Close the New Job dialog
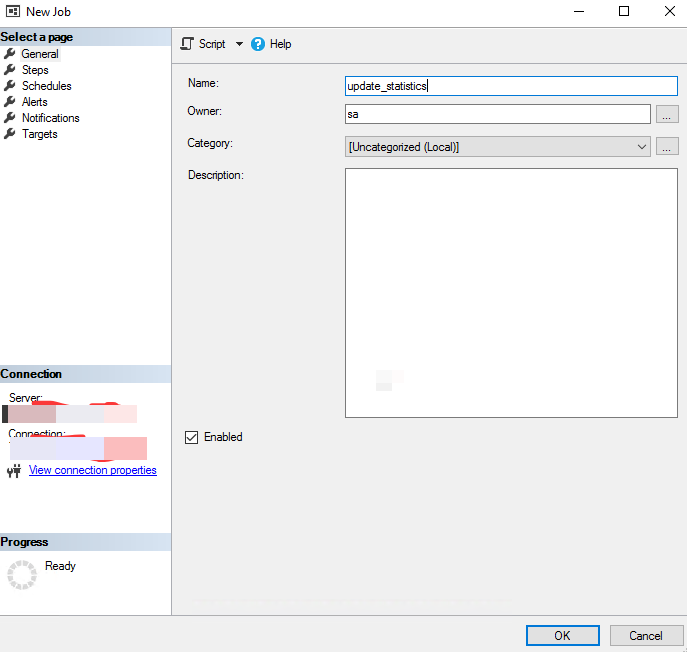 point(669,11)
